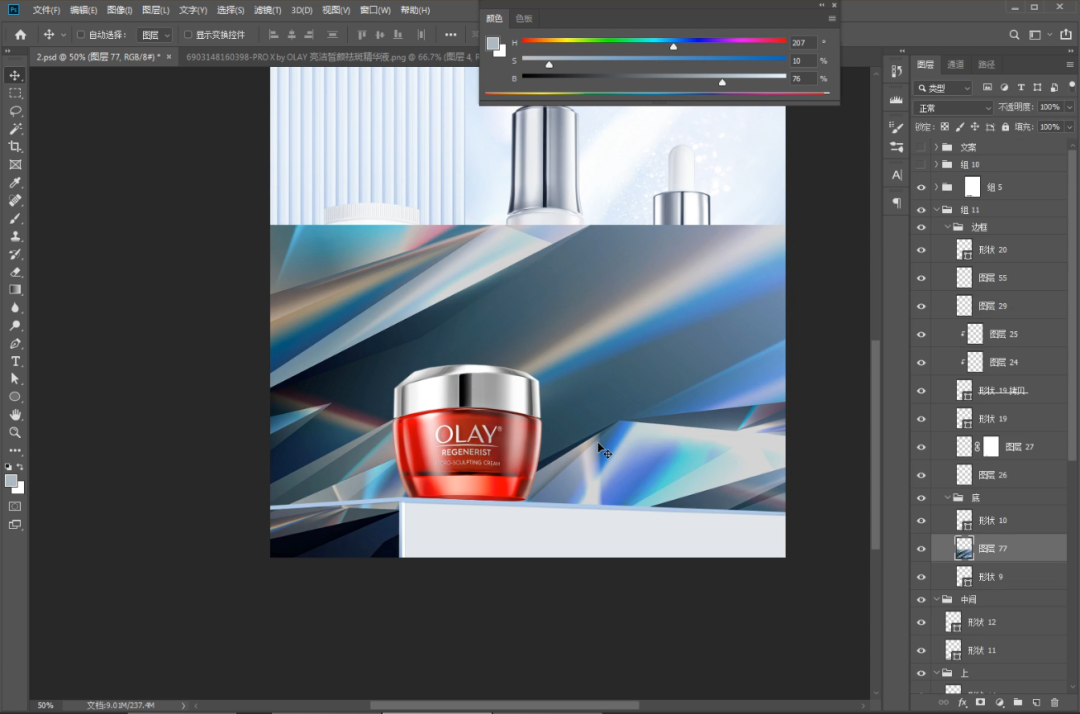1080x714 pixels.
Task: Collapse the 边框 layer group
Action: click(948, 227)
